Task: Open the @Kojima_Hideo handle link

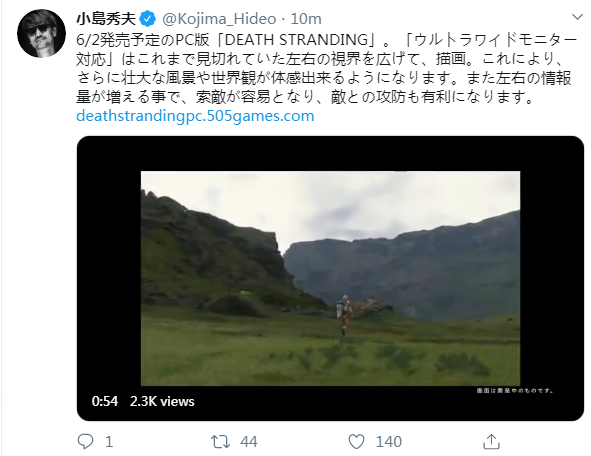Action: point(219,19)
